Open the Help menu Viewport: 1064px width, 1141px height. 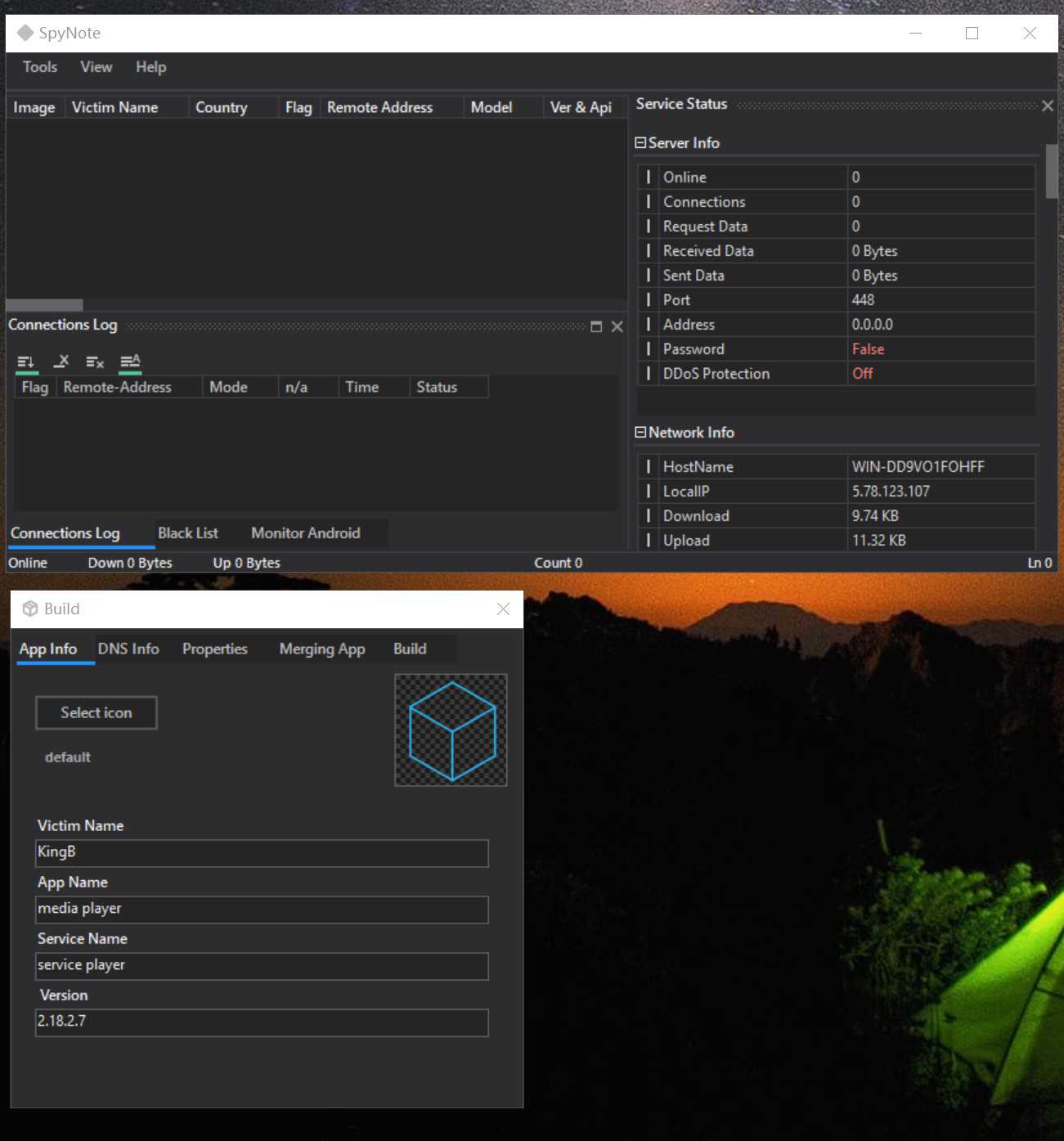coord(150,67)
